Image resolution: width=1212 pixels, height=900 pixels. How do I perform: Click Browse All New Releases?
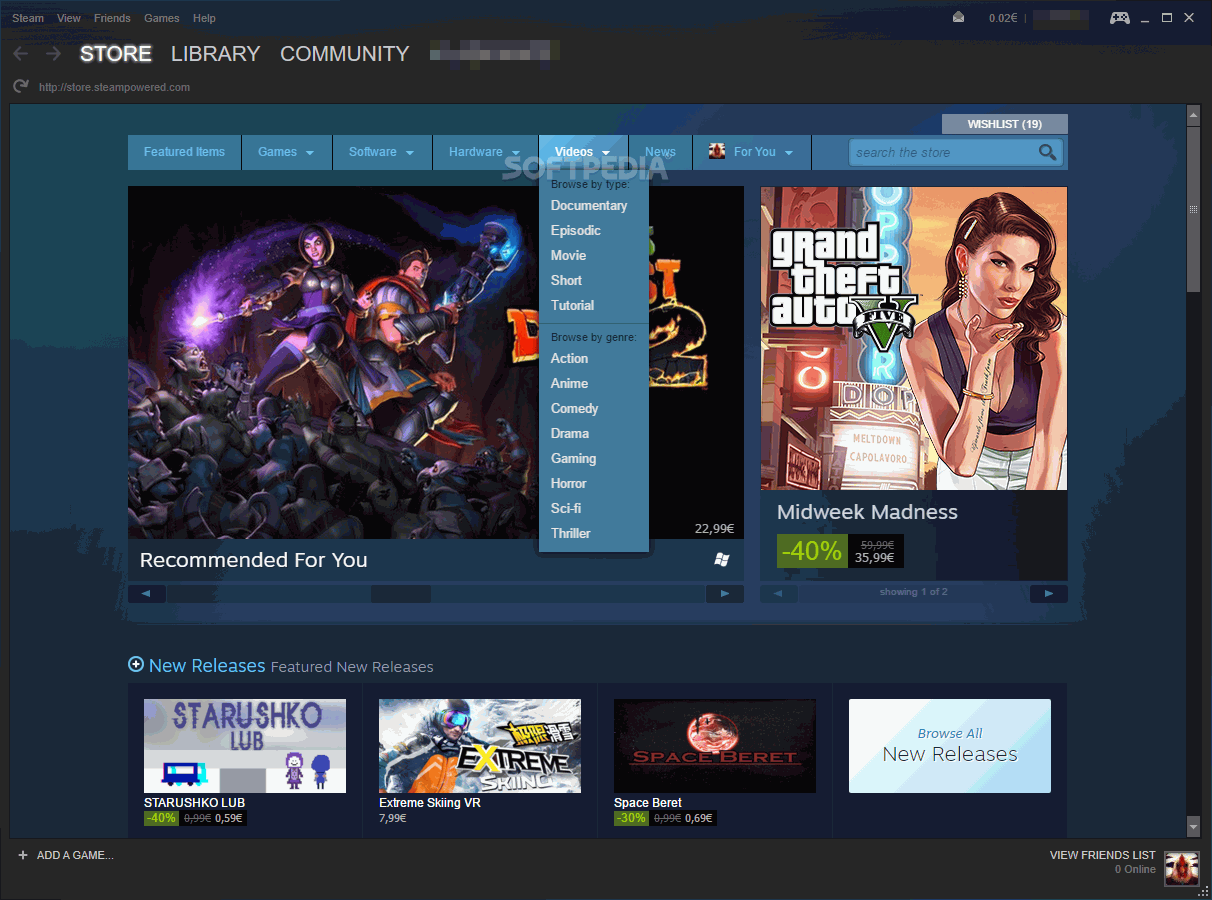coord(950,746)
